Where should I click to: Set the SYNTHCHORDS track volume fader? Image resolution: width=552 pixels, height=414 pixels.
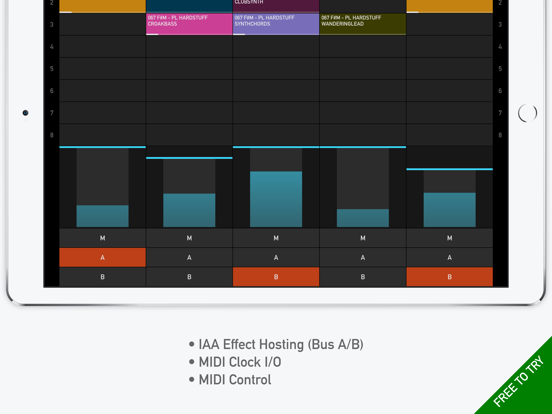tap(276, 187)
